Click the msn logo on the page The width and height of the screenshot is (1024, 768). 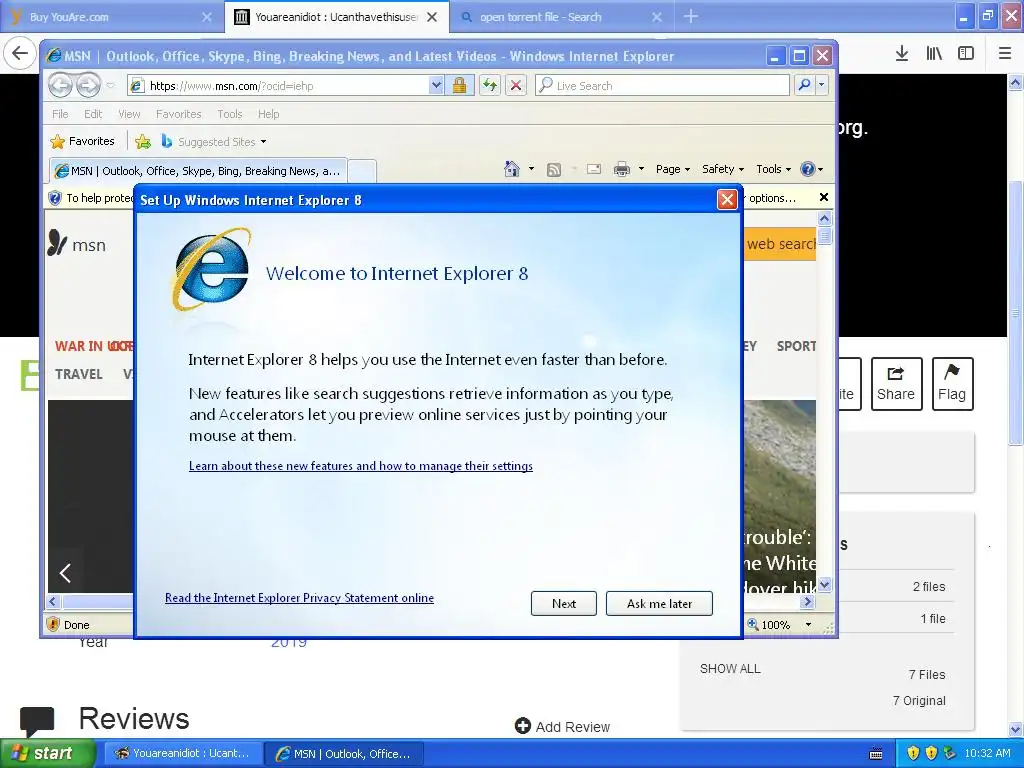click(x=76, y=244)
